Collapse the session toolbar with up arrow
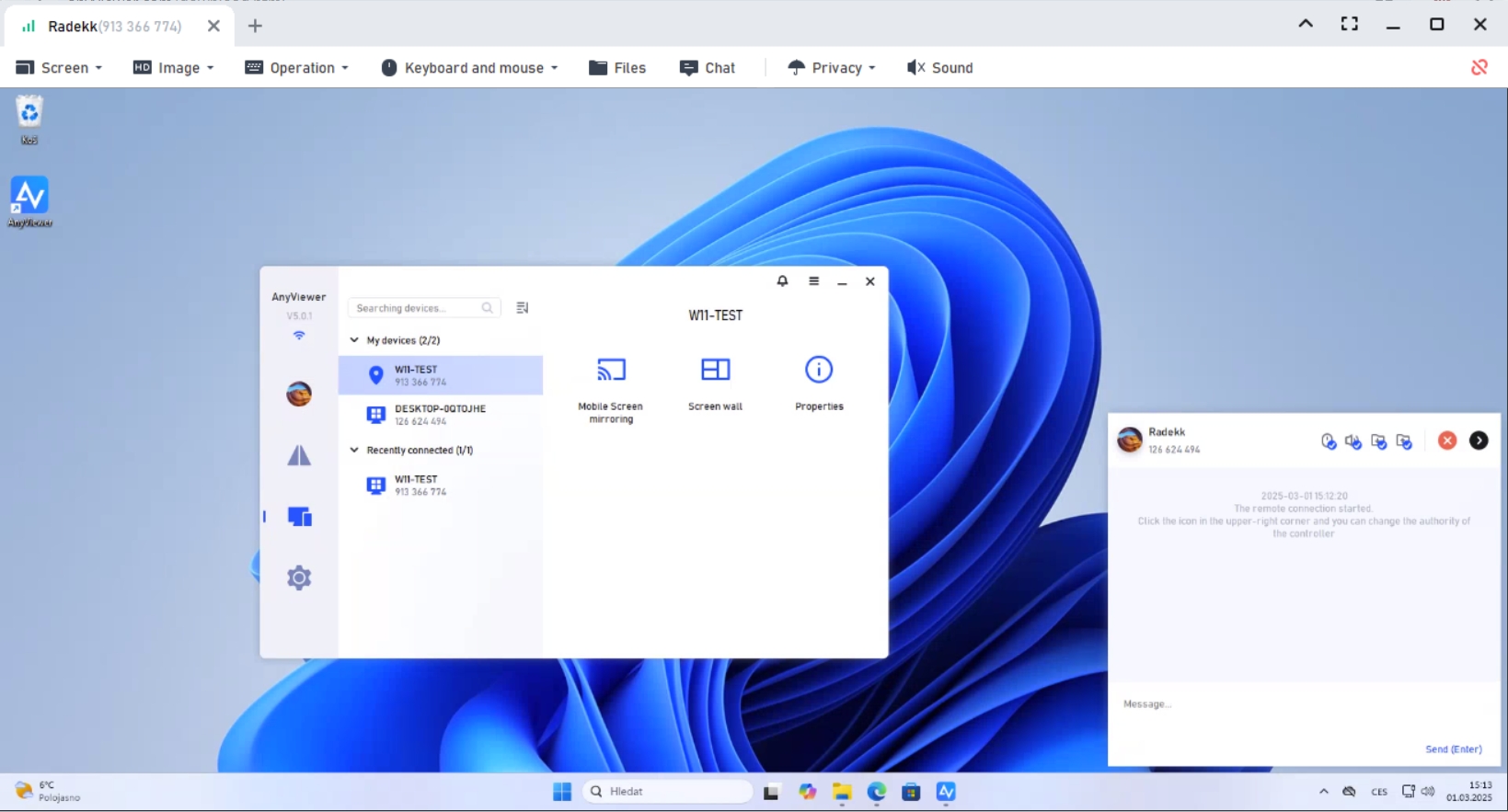 (1306, 24)
